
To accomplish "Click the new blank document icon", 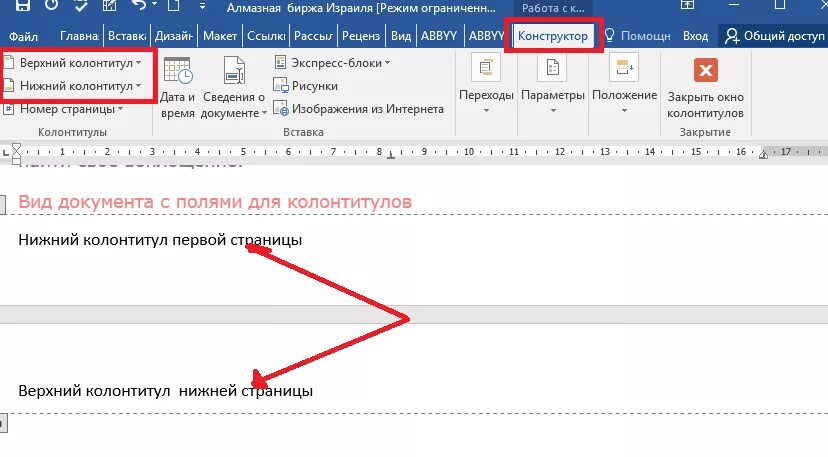I will click(x=174, y=5).
